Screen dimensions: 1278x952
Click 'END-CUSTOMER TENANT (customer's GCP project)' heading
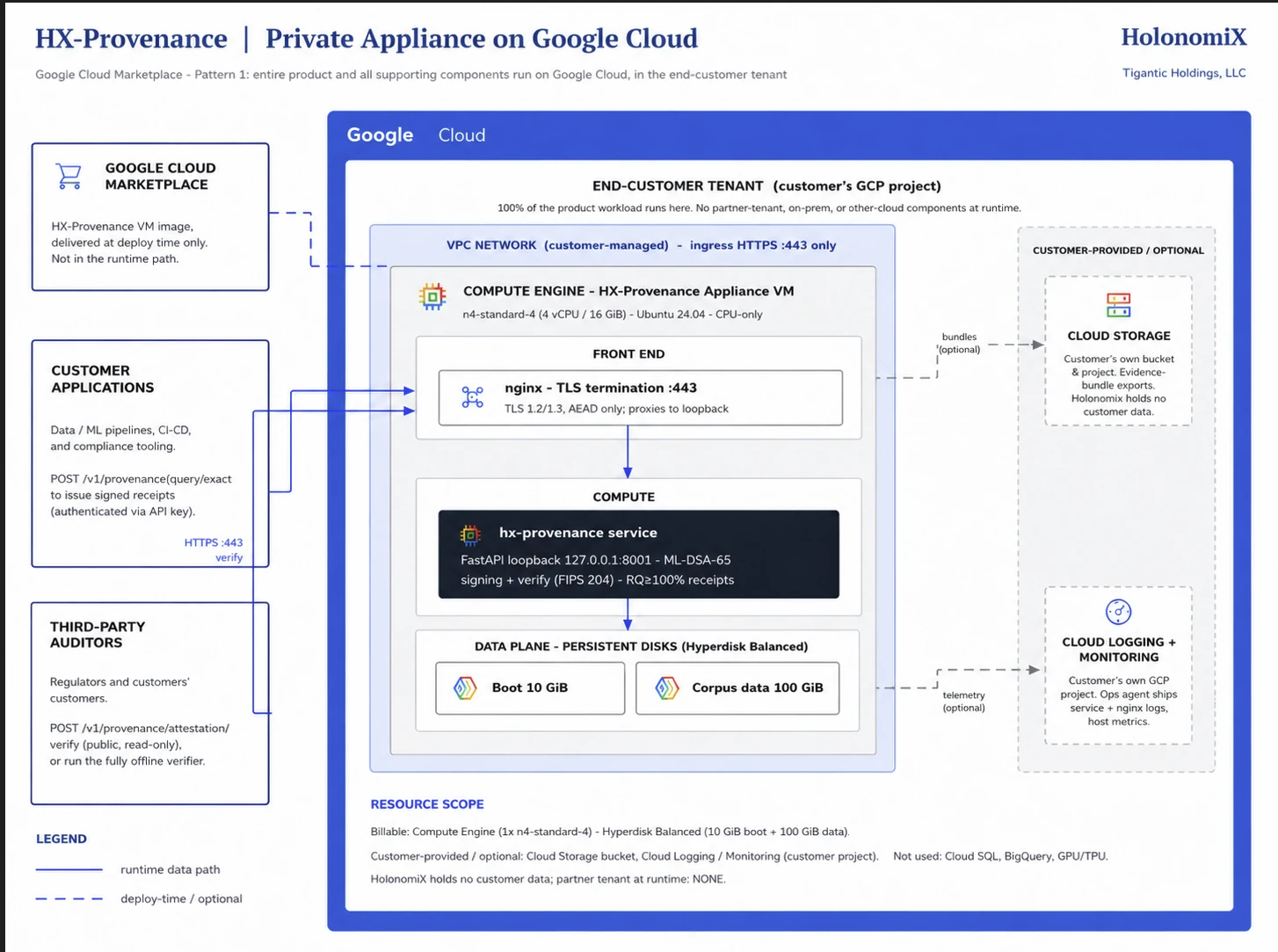pyautogui.click(x=766, y=185)
